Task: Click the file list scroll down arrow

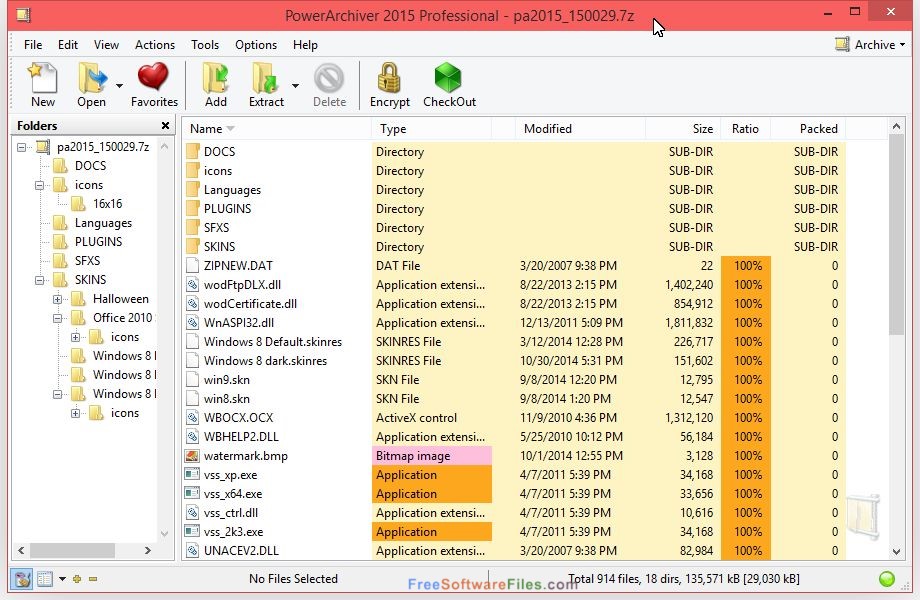Action: point(896,551)
